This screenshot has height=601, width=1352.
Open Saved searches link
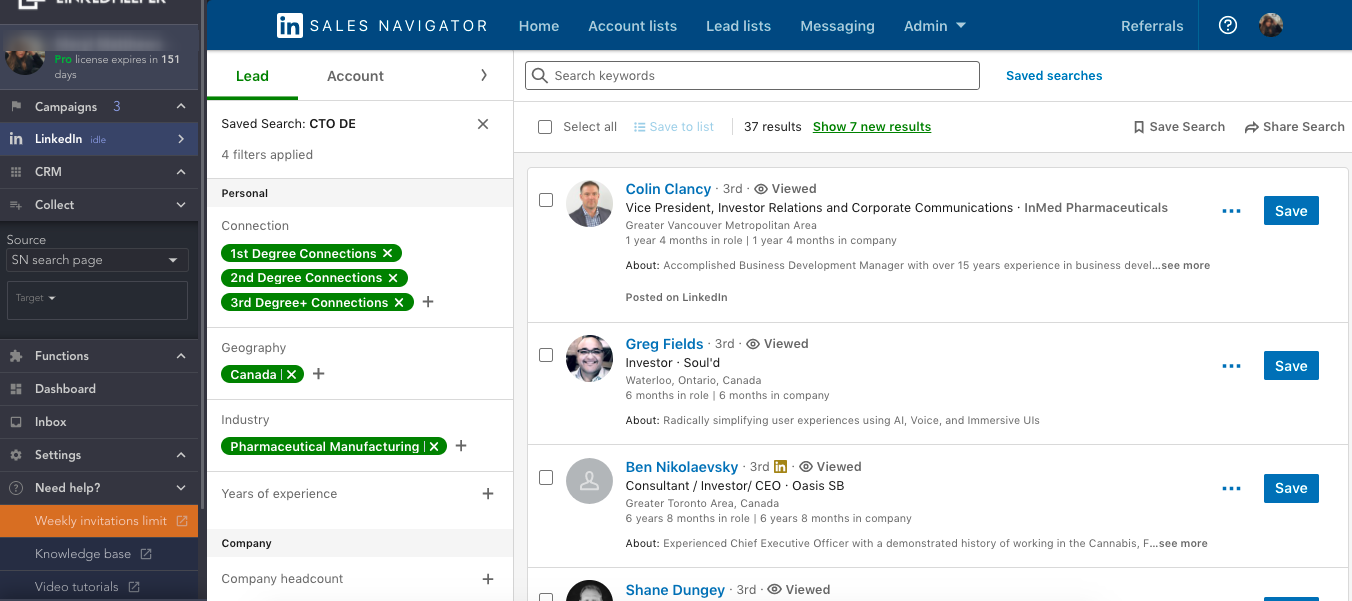click(x=1054, y=76)
